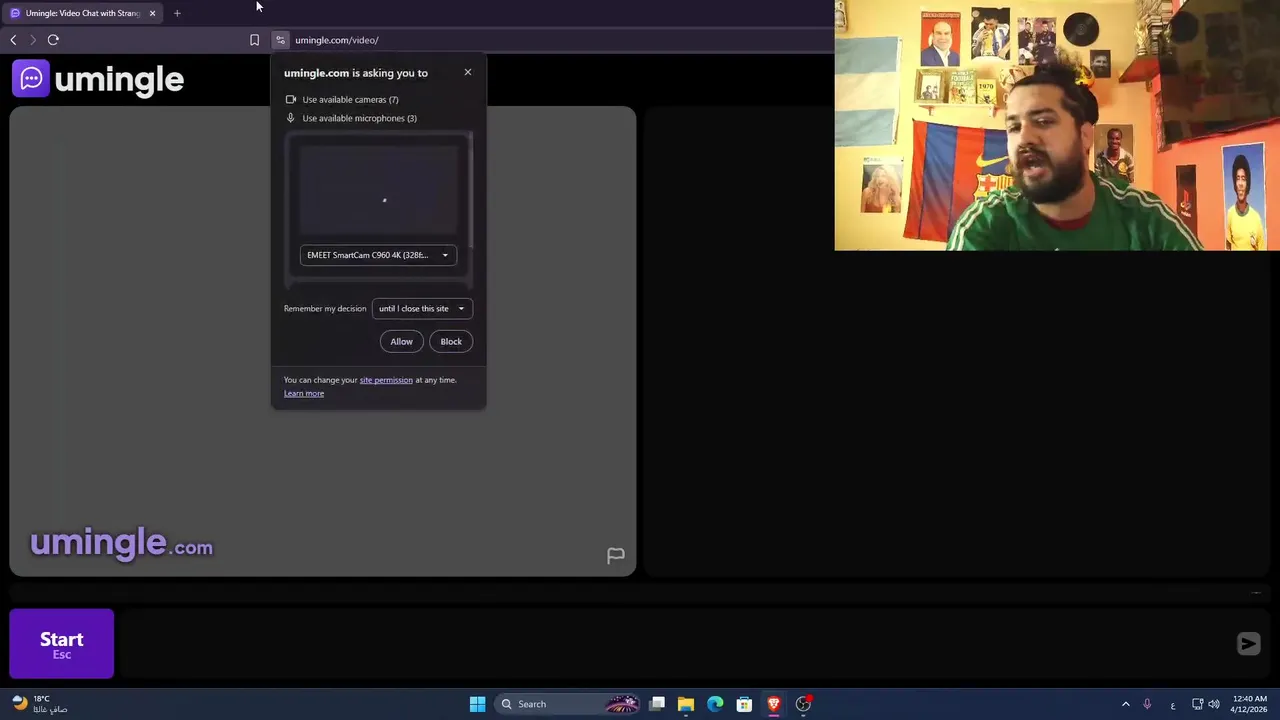Viewport: 1280px width, 720px height.
Task: Show hidden system tray icons
Action: [1125, 704]
